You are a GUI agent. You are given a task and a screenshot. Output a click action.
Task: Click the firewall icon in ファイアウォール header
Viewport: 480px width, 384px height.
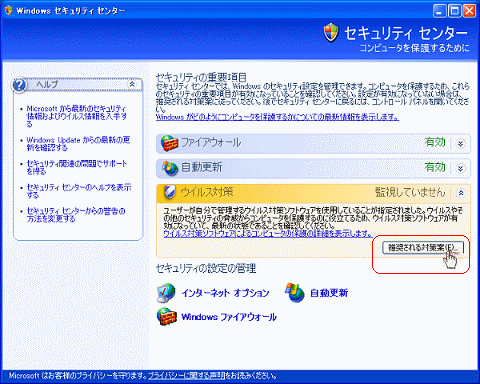click(169, 143)
